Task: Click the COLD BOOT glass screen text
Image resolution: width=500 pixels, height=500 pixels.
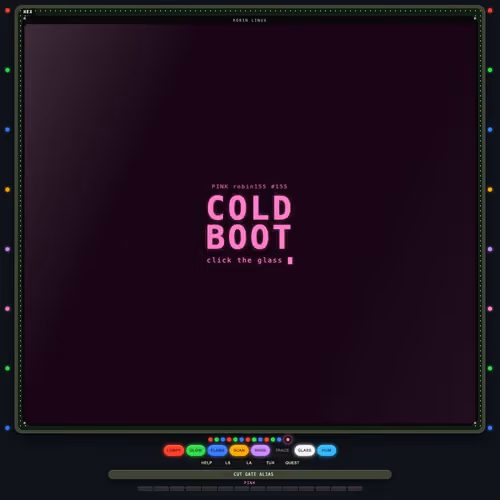Action: coord(249,222)
